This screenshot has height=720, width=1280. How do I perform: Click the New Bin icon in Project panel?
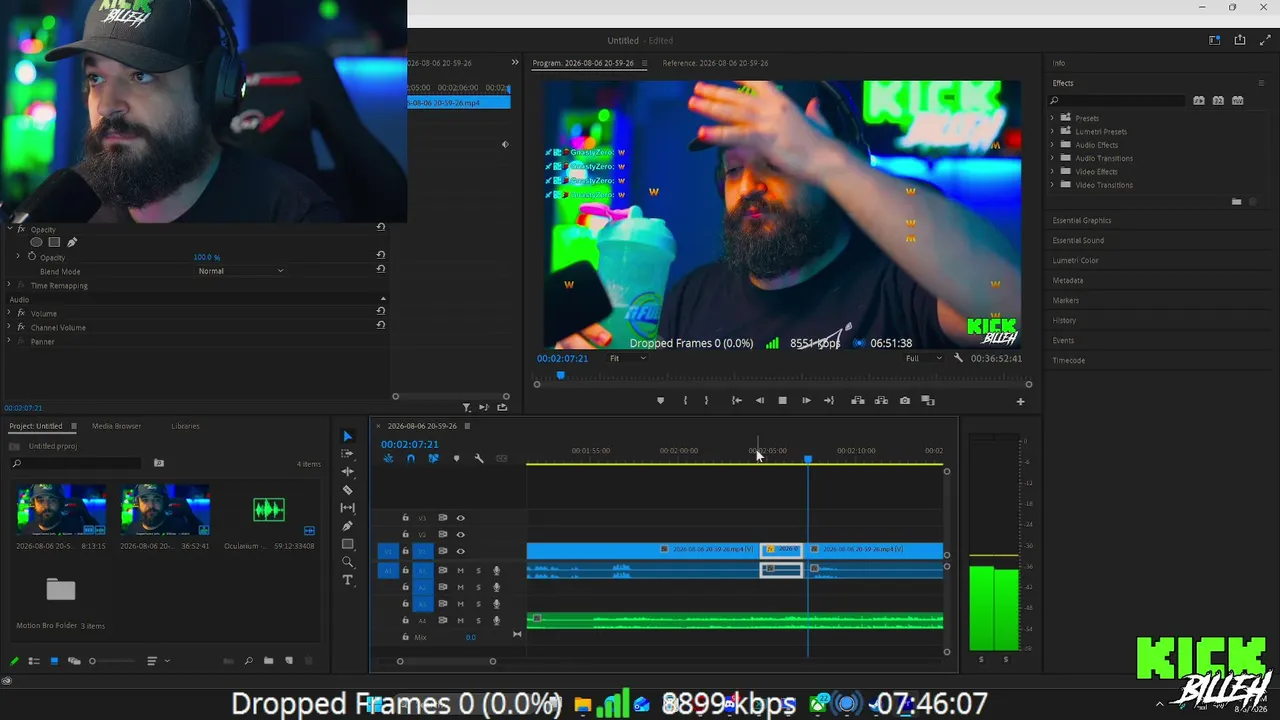pos(268,661)
